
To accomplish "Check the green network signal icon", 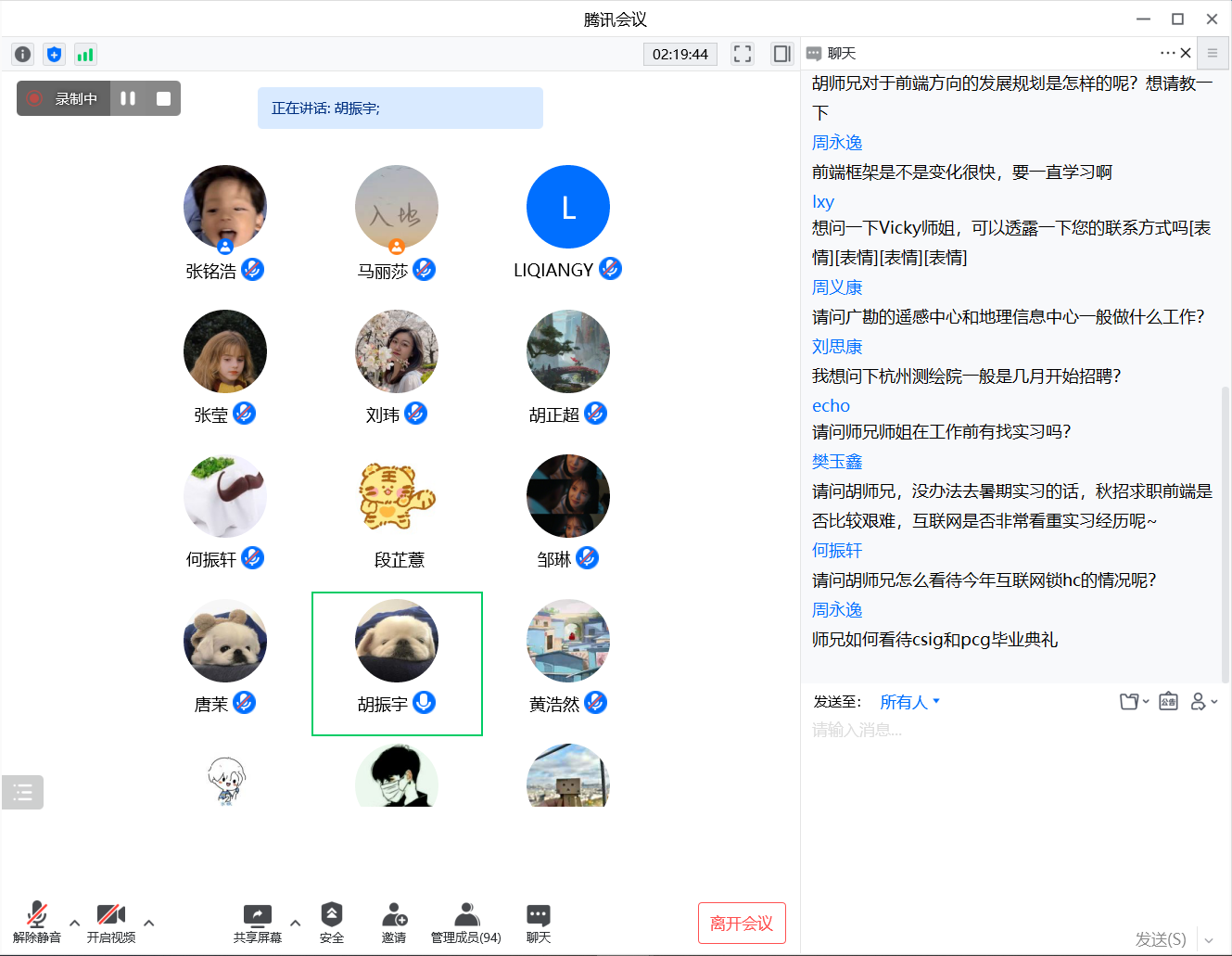I will (x=85, y=55).
